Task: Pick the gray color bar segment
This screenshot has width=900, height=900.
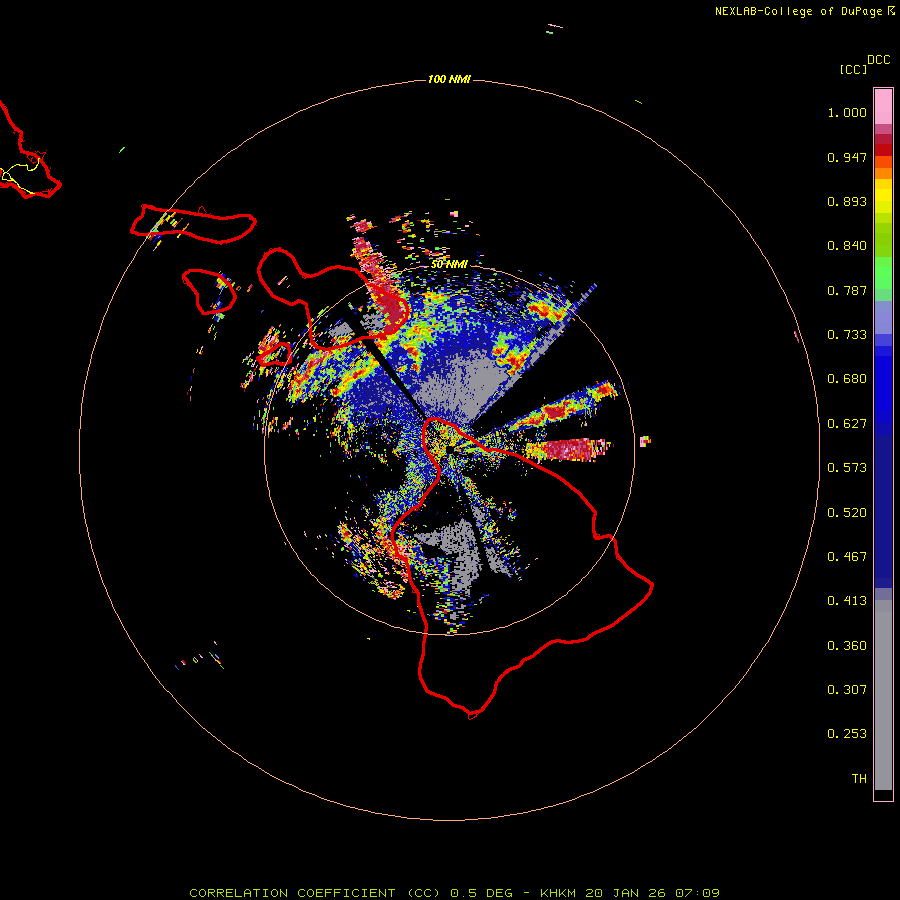Action: tap(883, 695)
